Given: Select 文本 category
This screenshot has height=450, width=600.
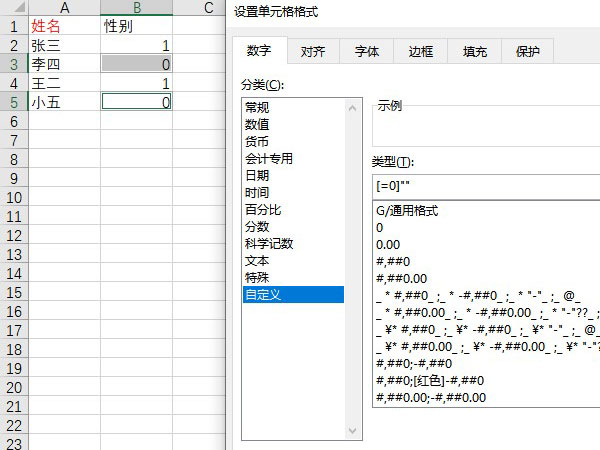Looking at the screenshot, I should tap(293, 261).
